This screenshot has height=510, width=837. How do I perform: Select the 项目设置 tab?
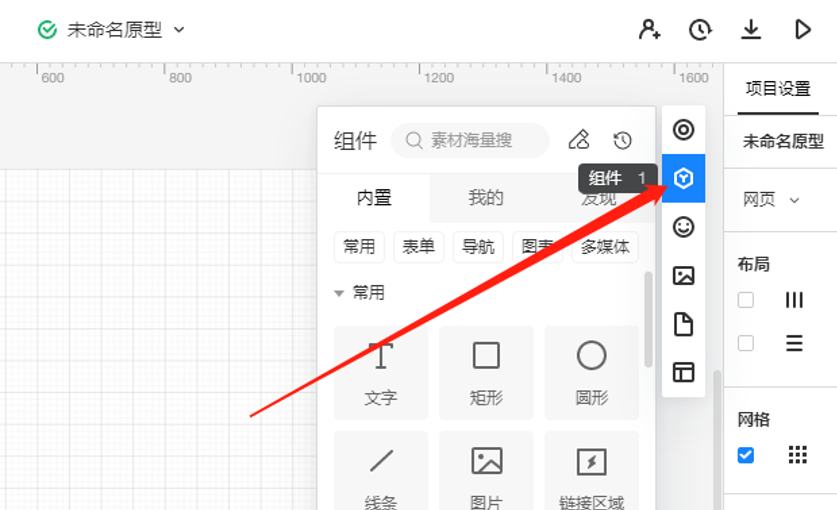(x=778, y=88)
